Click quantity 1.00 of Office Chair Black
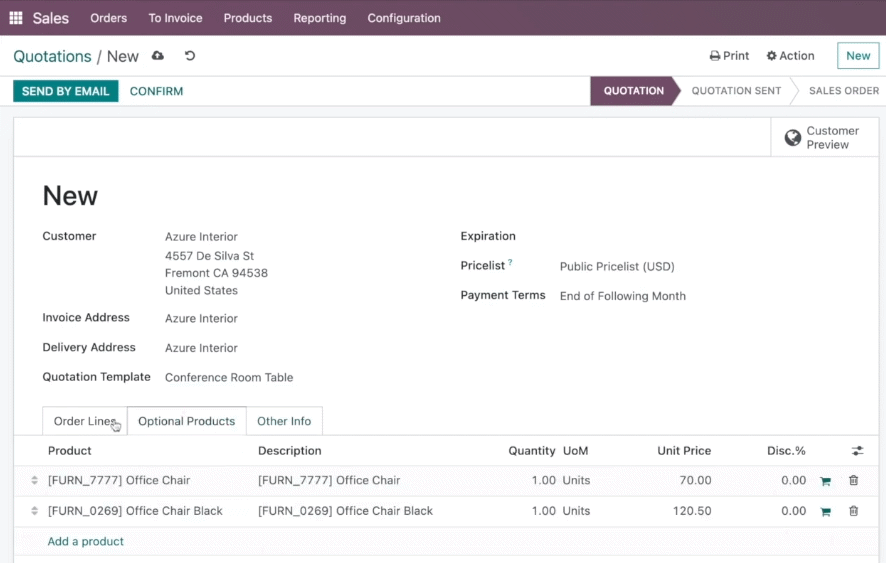The width and height of the screenshot is (886, 563). pyautogui.click(x=544, y=511)
